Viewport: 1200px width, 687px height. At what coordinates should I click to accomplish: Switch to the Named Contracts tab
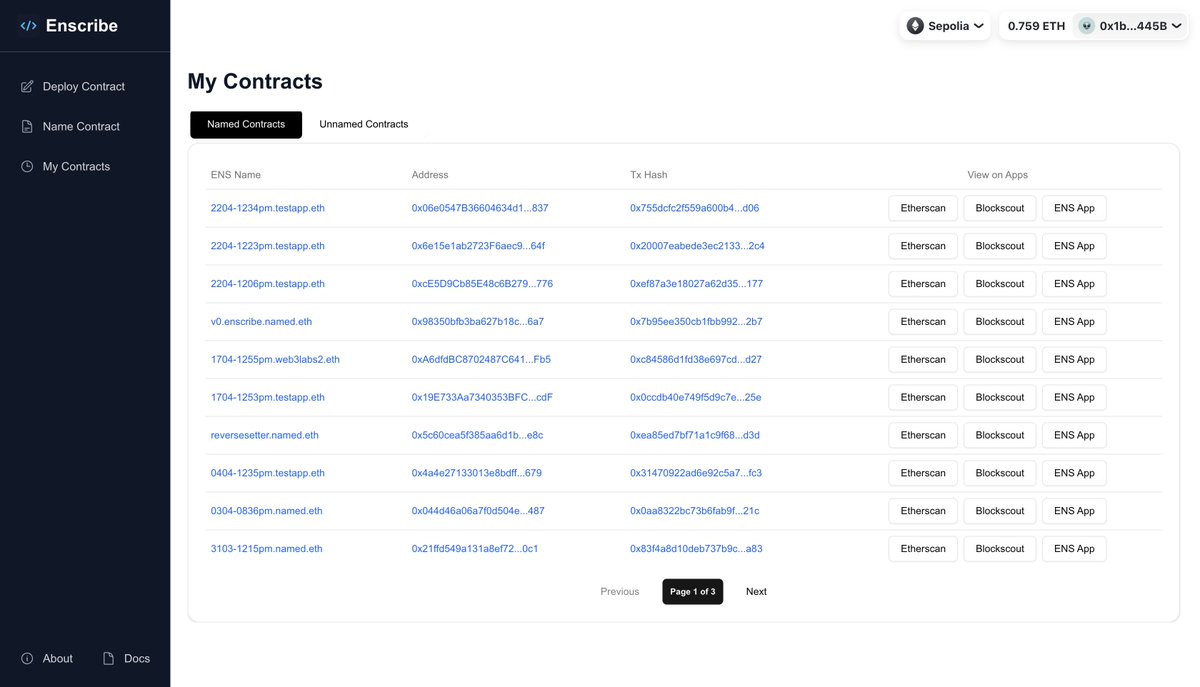[246, 125]
